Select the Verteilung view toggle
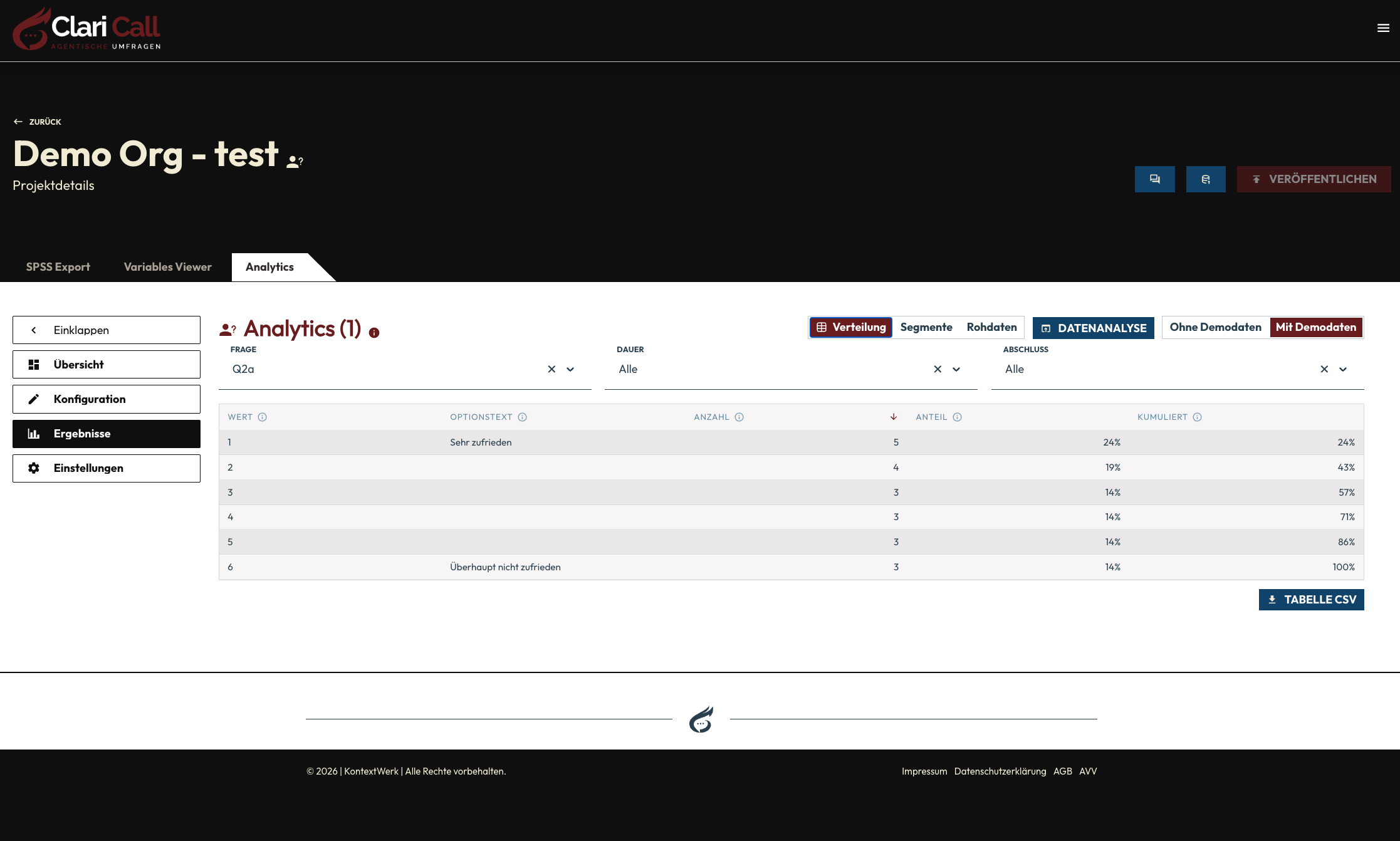The width and height of the screenshot is (1400, 841). click(x=850, y=326)
